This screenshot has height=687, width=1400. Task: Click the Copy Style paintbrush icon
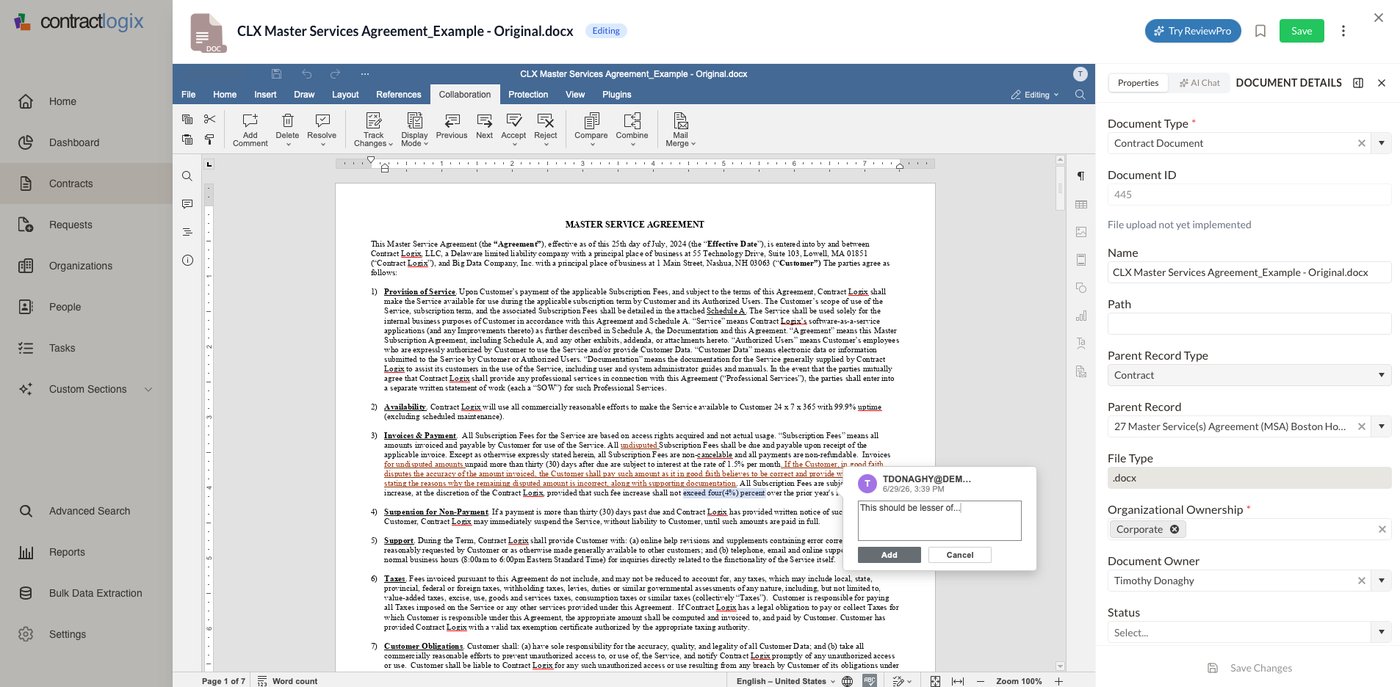pos(209,139)
